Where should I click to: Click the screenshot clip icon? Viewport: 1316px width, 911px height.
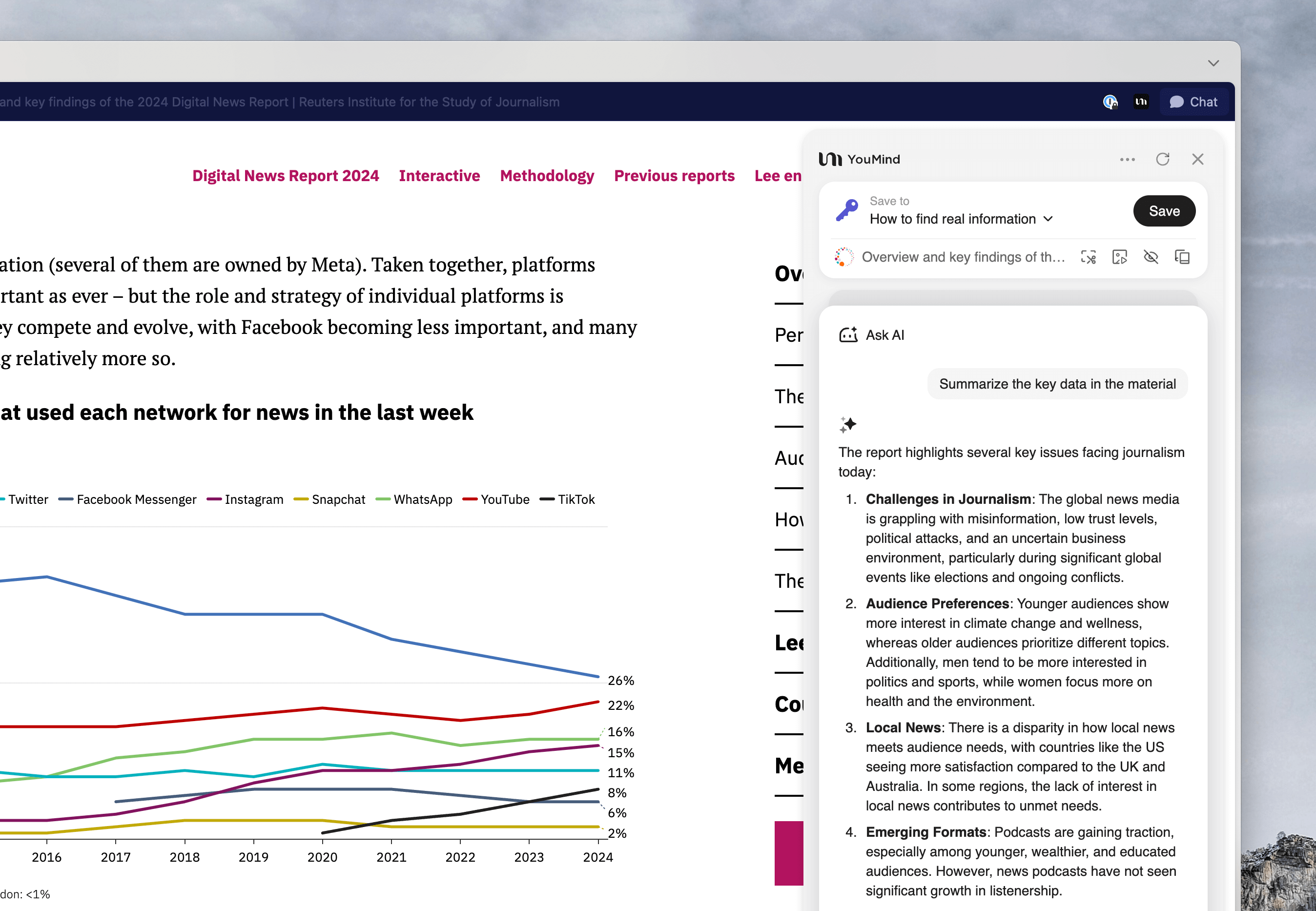pyautogui.click(x=1088, y=257)
